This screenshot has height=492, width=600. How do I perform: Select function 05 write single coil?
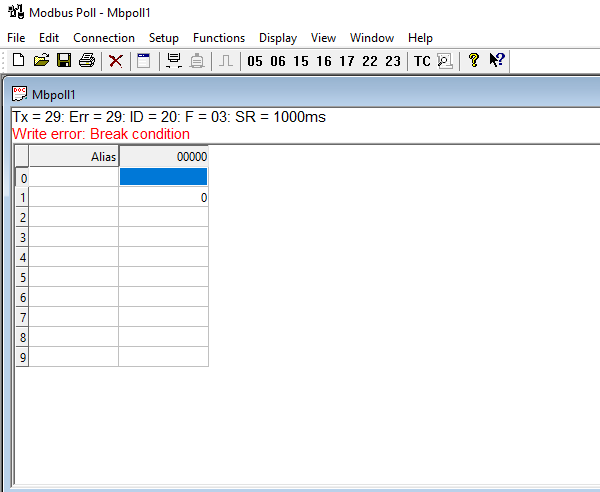(255, 61)
